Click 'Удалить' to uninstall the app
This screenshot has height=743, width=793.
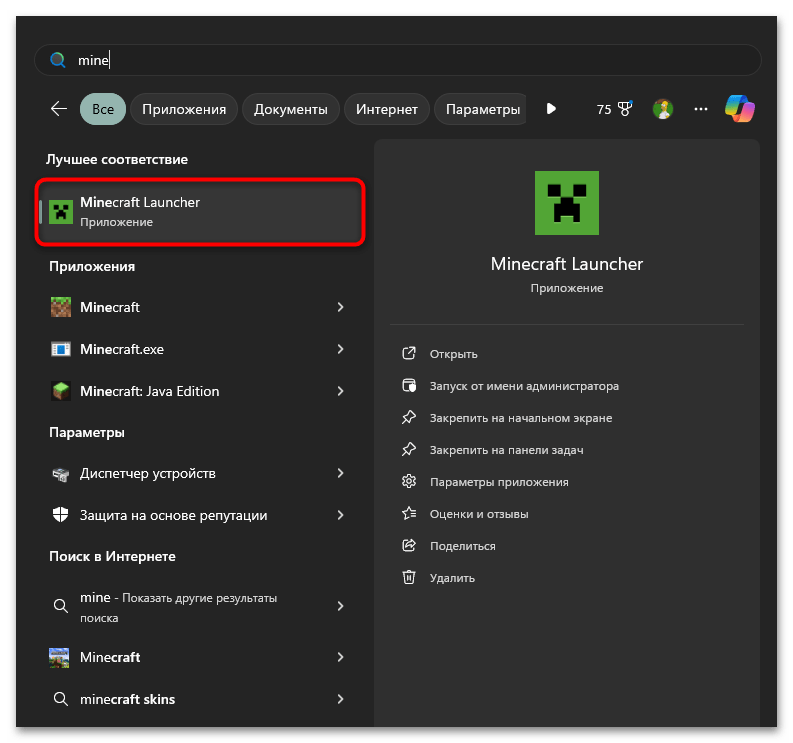point(452,578)
